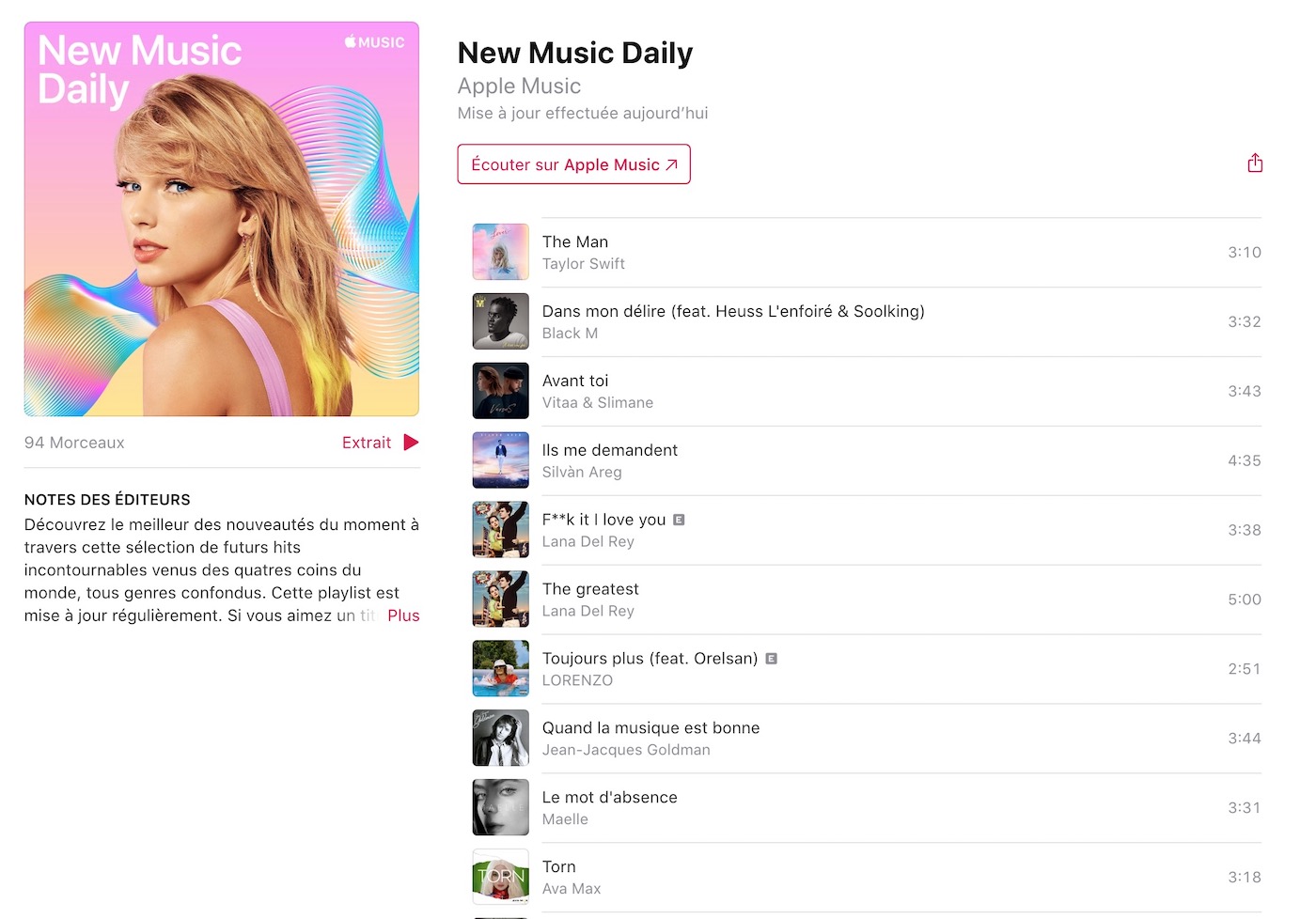Click Lana Del Rey under F**k it I love you
Viewport: 1316px width, 919px height.
[x=588, y=542]
